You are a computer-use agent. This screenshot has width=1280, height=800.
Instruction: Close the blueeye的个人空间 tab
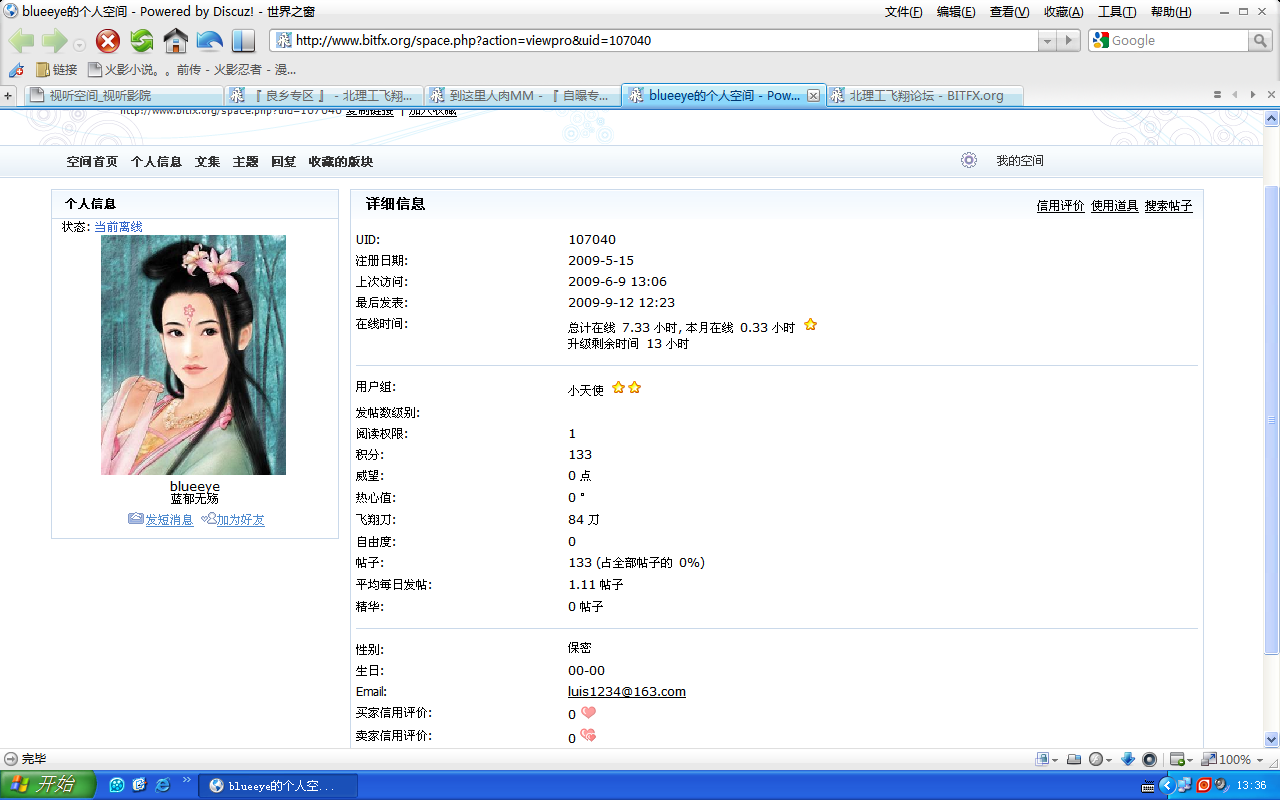tap(813, 96)
